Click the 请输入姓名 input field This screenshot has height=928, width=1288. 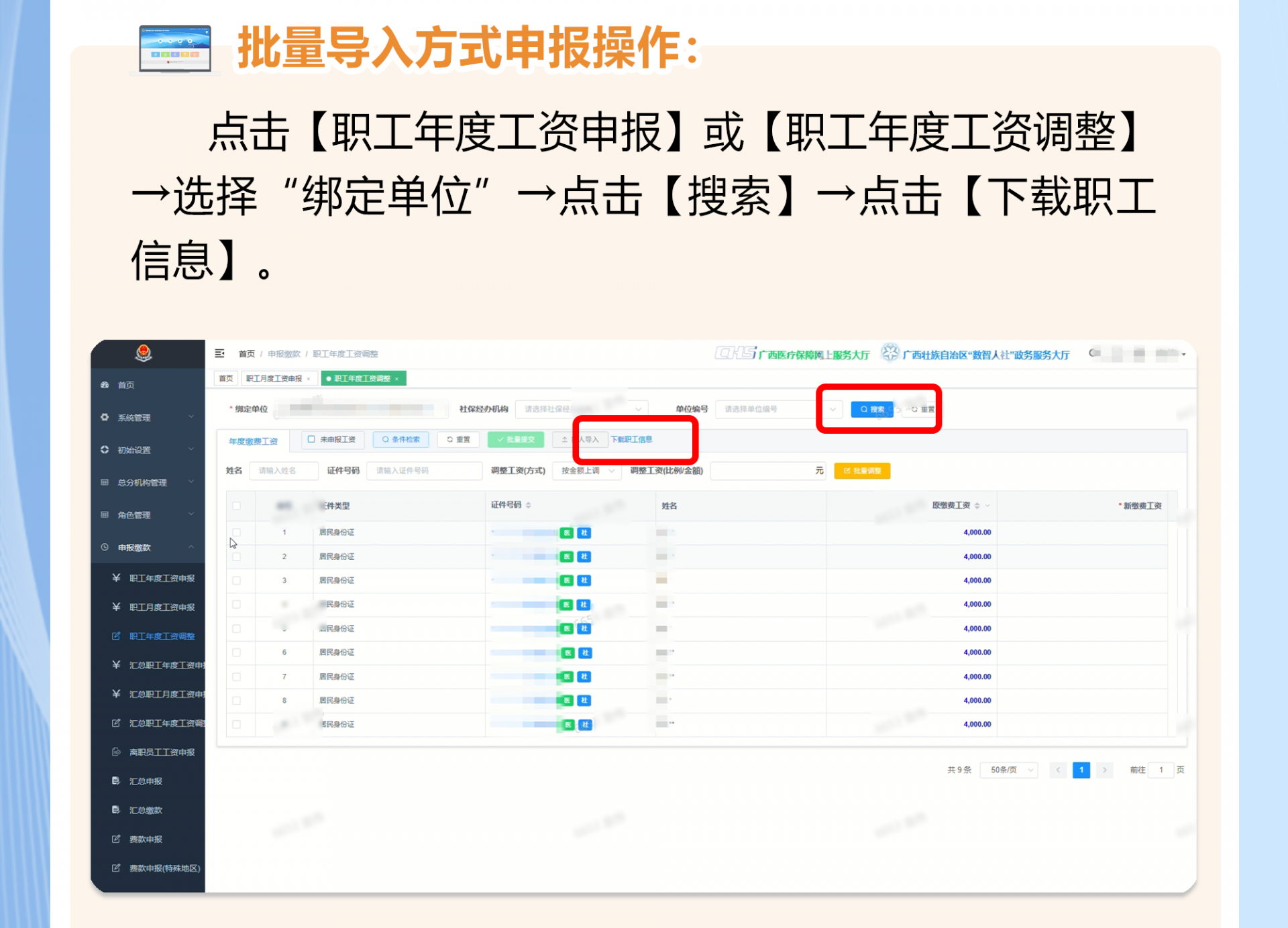coord(283,471)
